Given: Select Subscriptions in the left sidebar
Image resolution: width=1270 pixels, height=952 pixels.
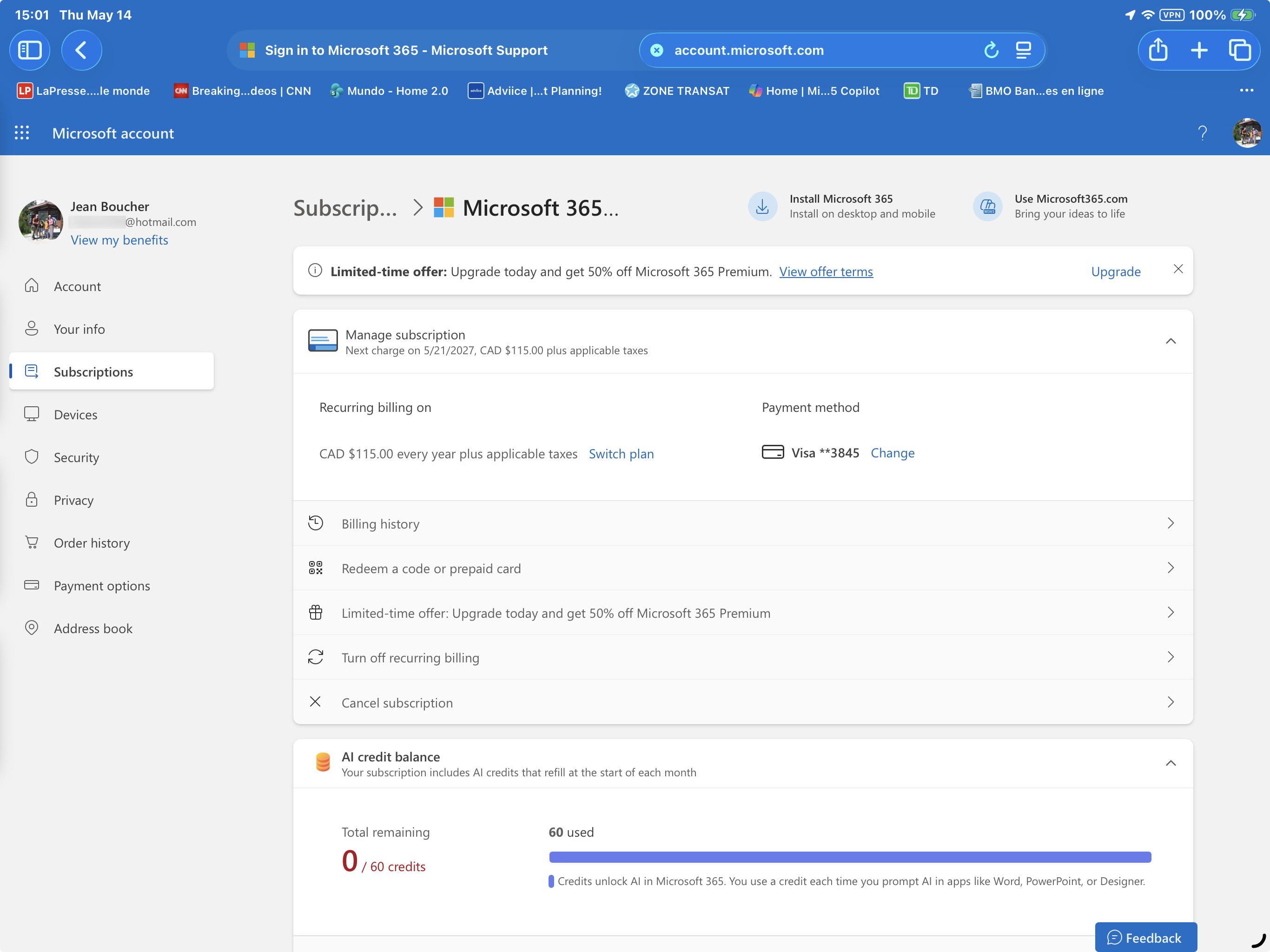Looking at the screenshot, I should (x=112, y=371).
